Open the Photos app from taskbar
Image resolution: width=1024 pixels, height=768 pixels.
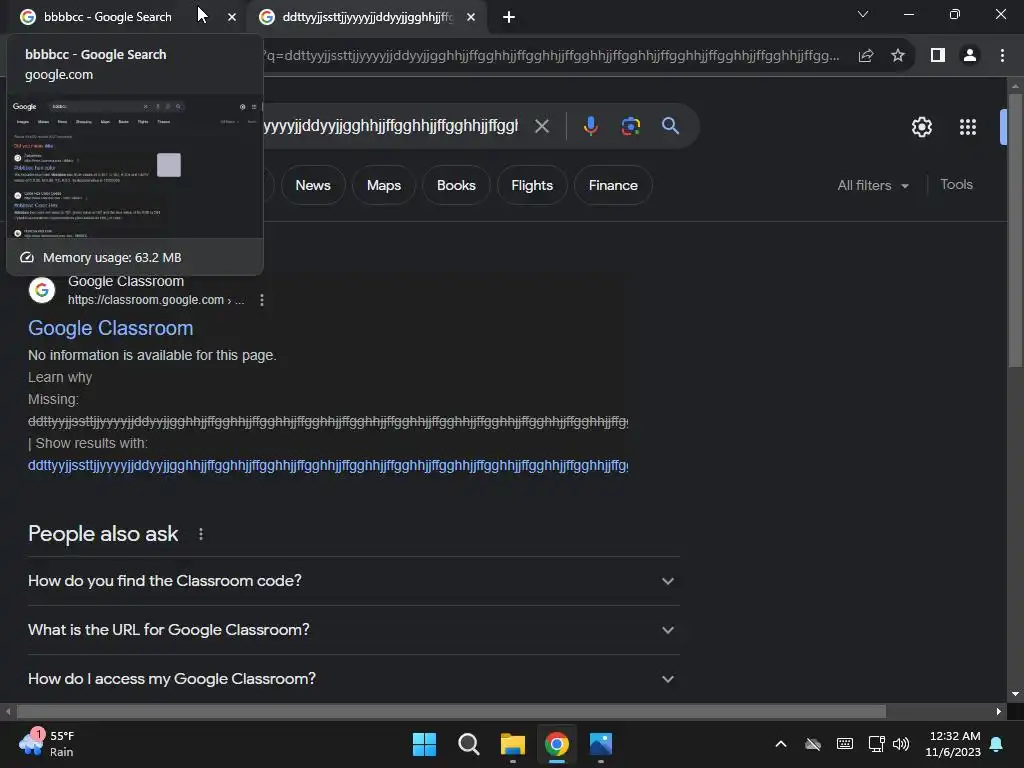[601, 744]
